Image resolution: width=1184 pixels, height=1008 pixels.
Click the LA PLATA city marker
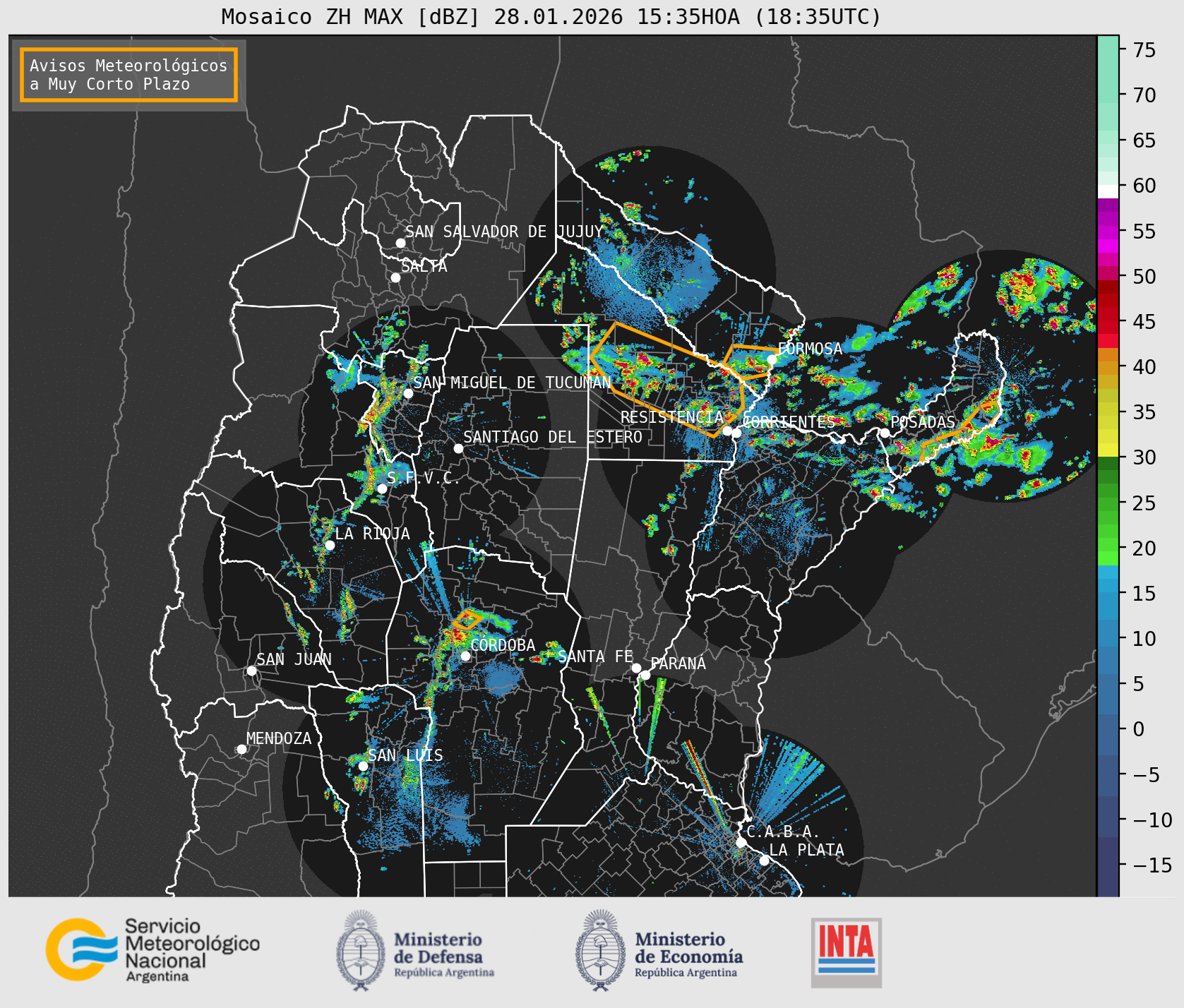click(x=764, y=860)
